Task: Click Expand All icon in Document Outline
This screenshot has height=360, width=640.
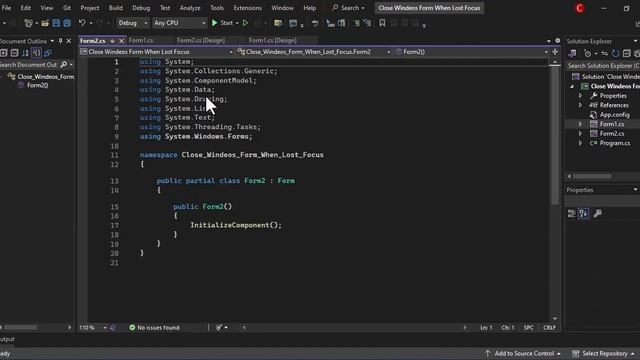Action: tap(4, 53)
